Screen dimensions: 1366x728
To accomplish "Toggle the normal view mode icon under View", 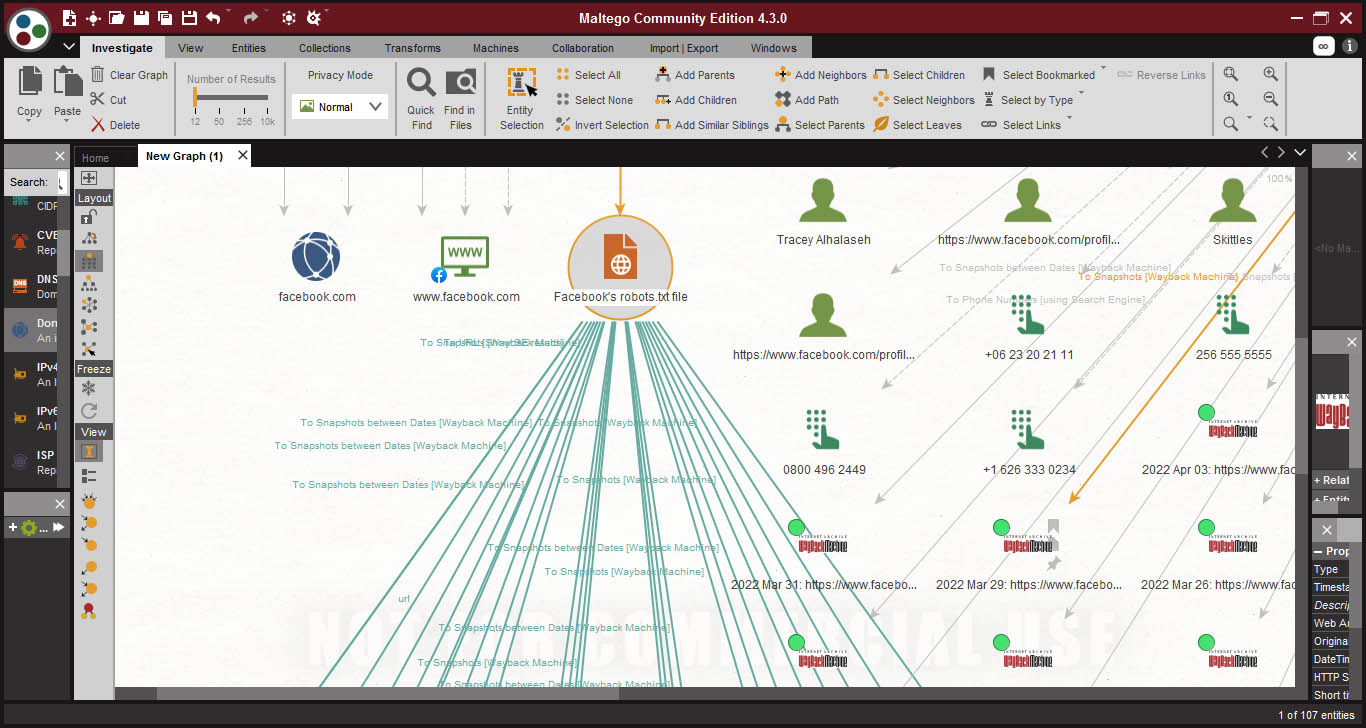I will tap(89, 452).
